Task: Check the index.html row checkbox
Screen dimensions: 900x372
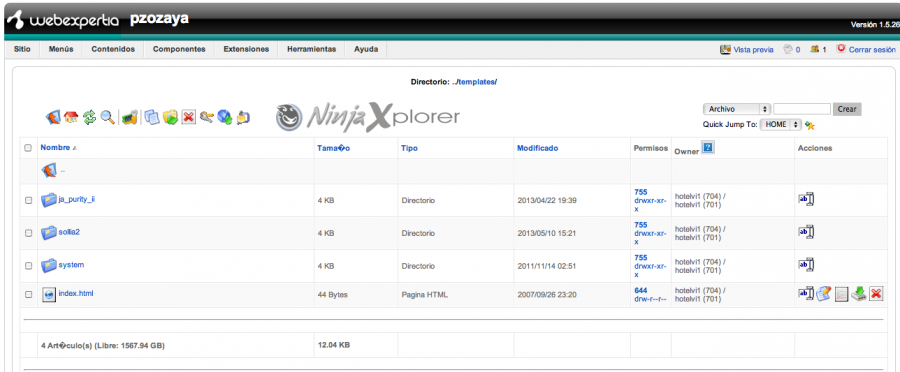Action: [x=28, y=294]
